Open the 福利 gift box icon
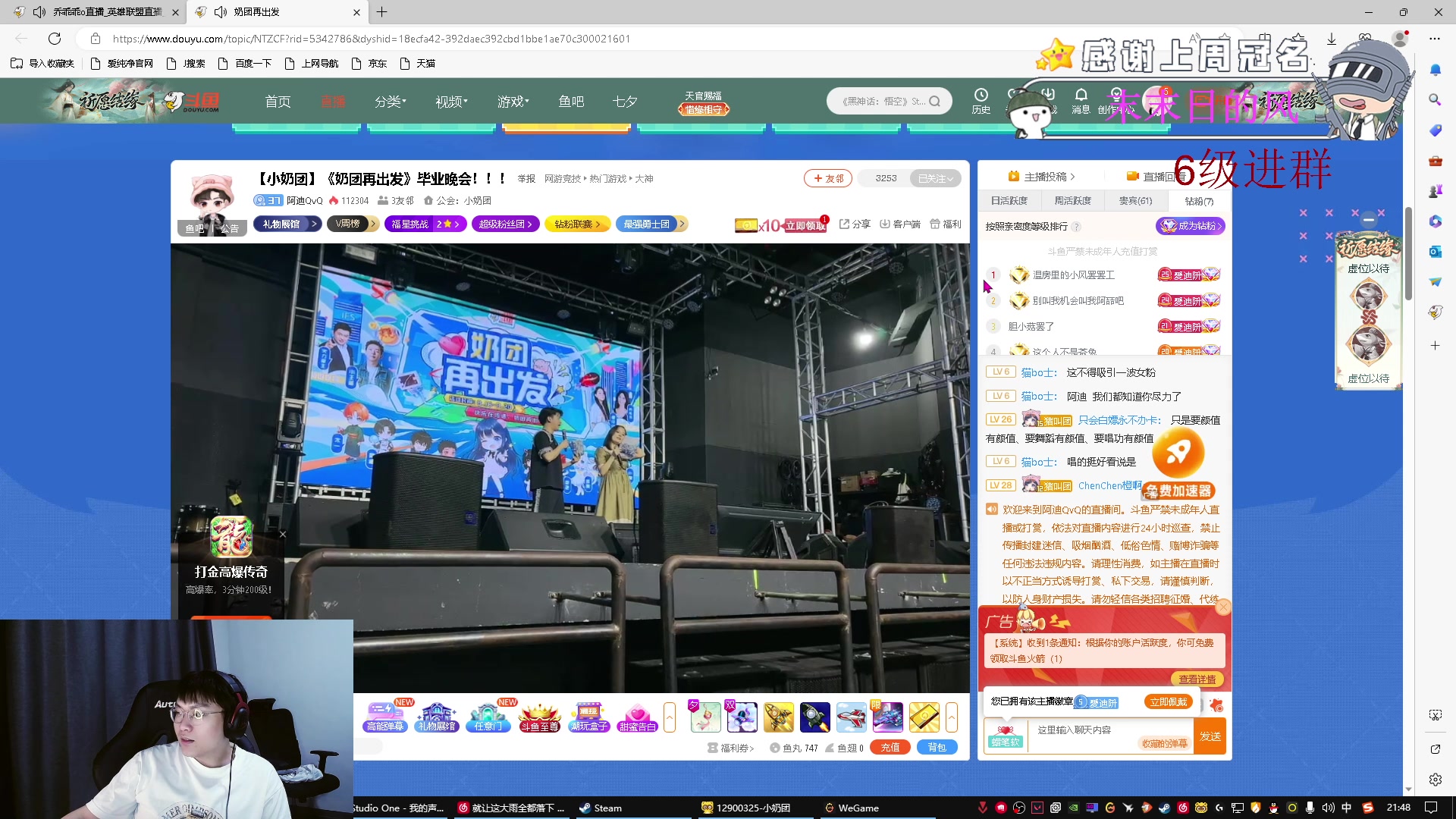Image resolution: width=1456 pixels, height=819 pixels. [x=946, y=224]
